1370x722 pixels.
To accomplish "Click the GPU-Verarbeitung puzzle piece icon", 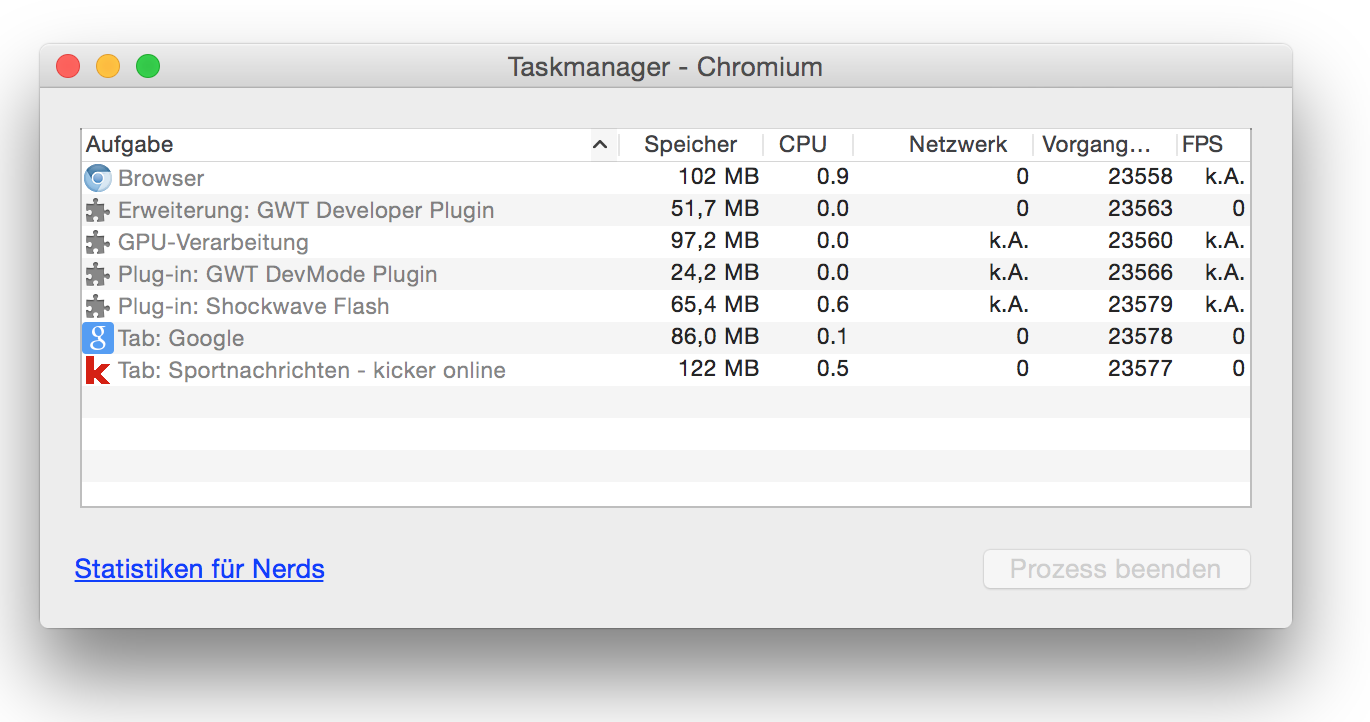I will tap(98, 242).
